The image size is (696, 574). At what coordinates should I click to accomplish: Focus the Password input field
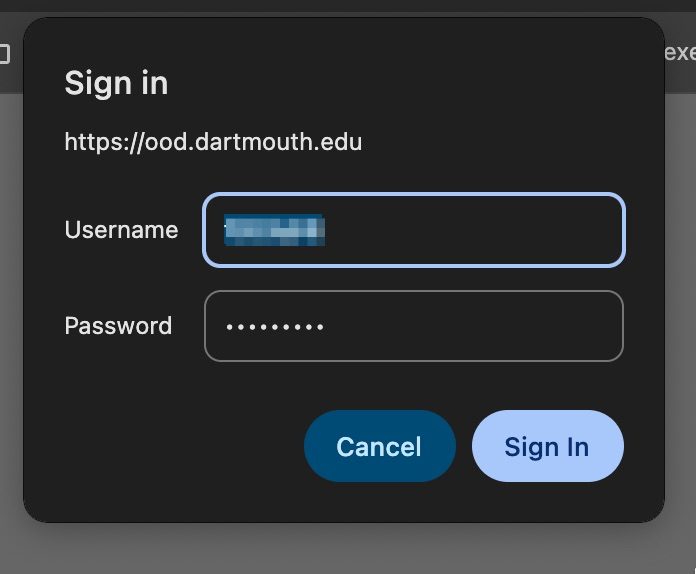tap(414, 326)
